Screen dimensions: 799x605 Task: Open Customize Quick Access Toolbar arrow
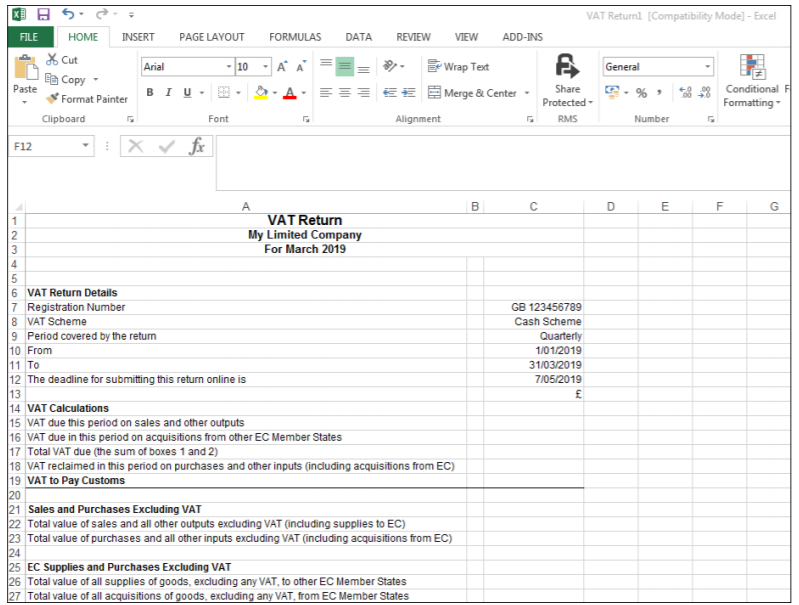(x=131, y=15)
